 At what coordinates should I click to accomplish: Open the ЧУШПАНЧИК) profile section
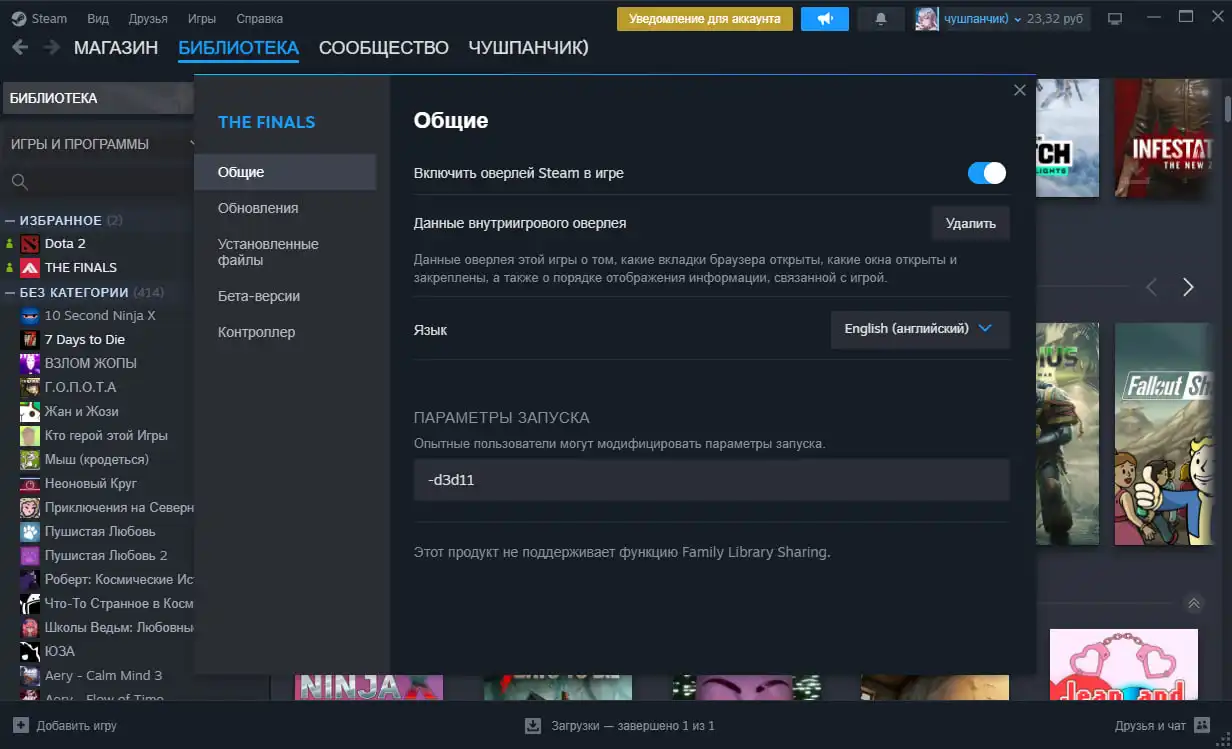pos(528,48)
